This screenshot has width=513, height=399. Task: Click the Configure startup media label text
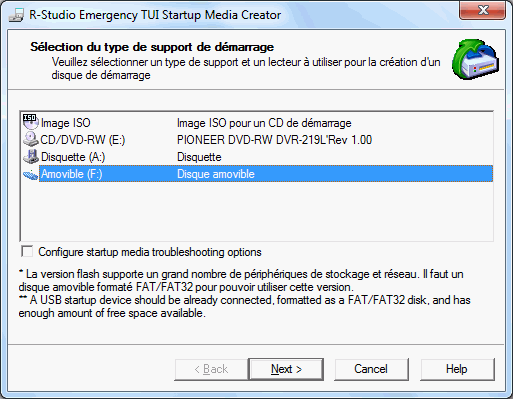coord(150,252)
